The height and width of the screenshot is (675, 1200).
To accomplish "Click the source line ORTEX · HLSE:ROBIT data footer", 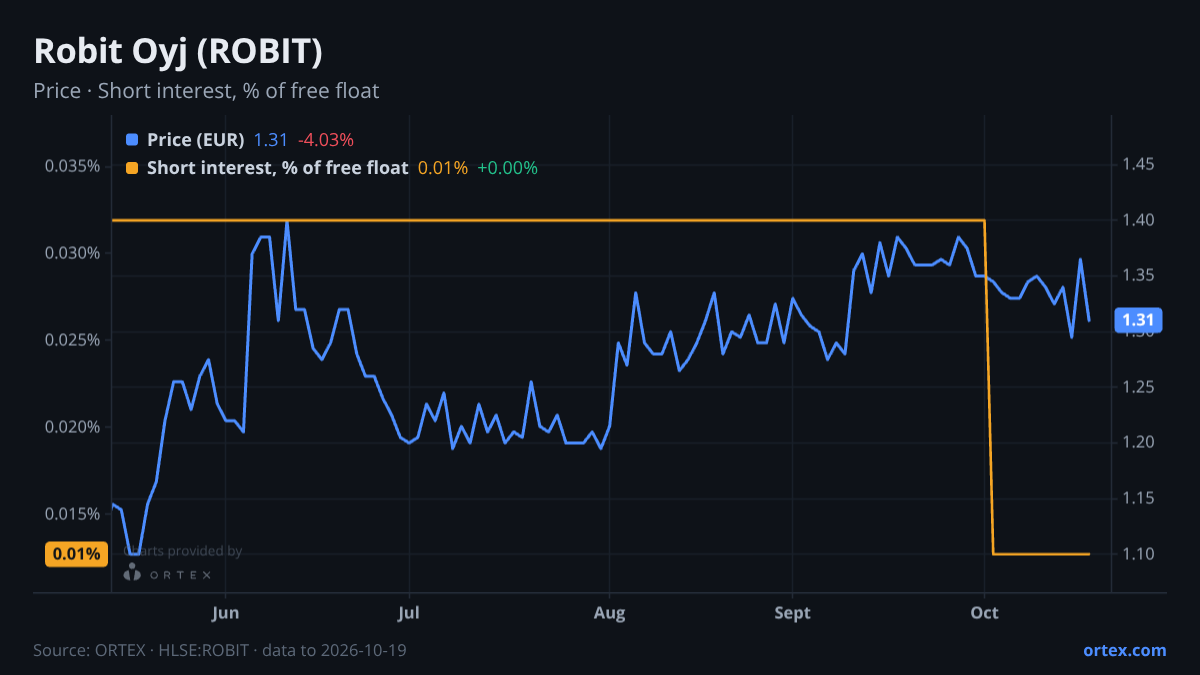I will coord(220,650).
